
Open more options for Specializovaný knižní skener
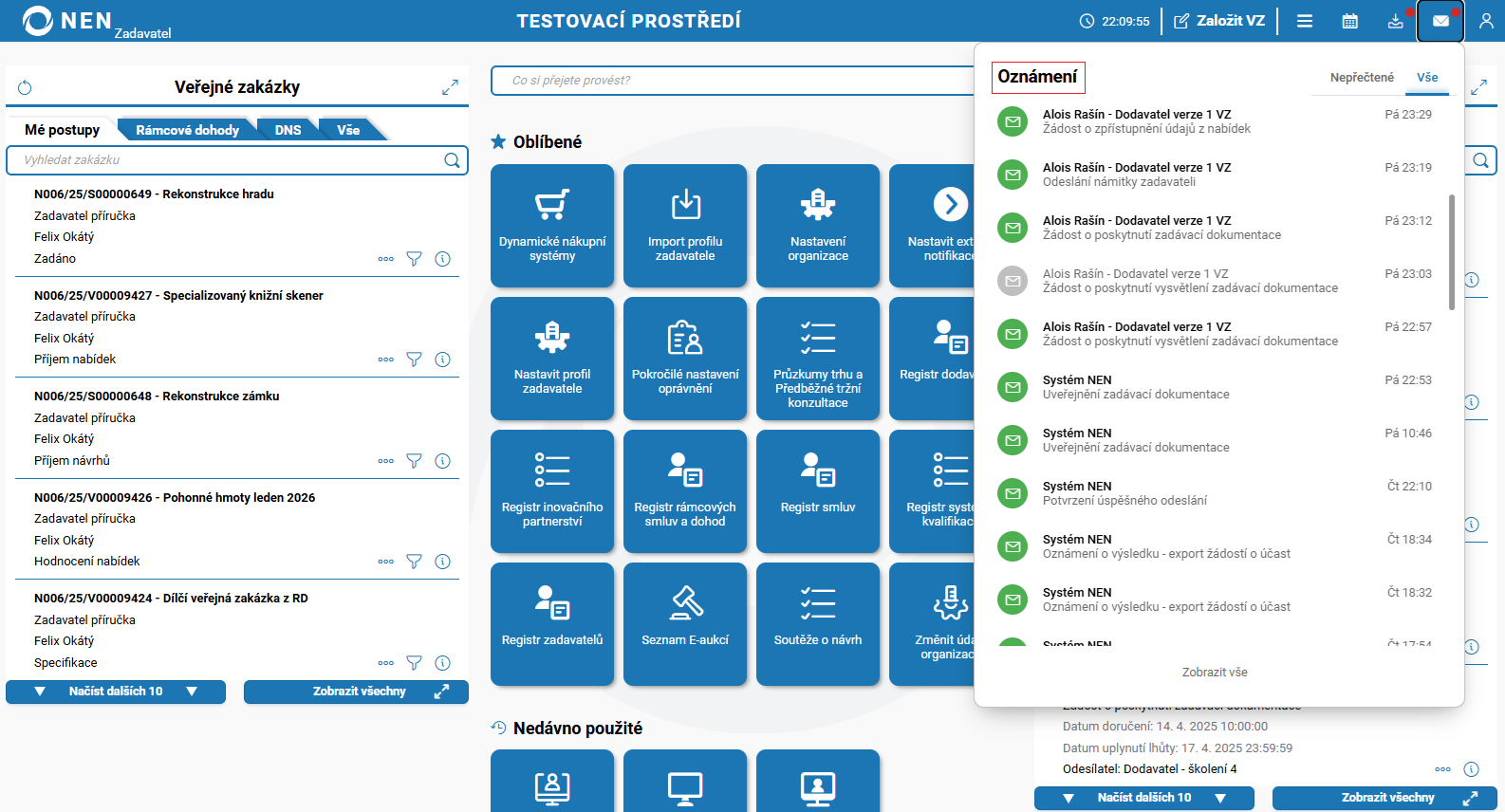[385, 360]
